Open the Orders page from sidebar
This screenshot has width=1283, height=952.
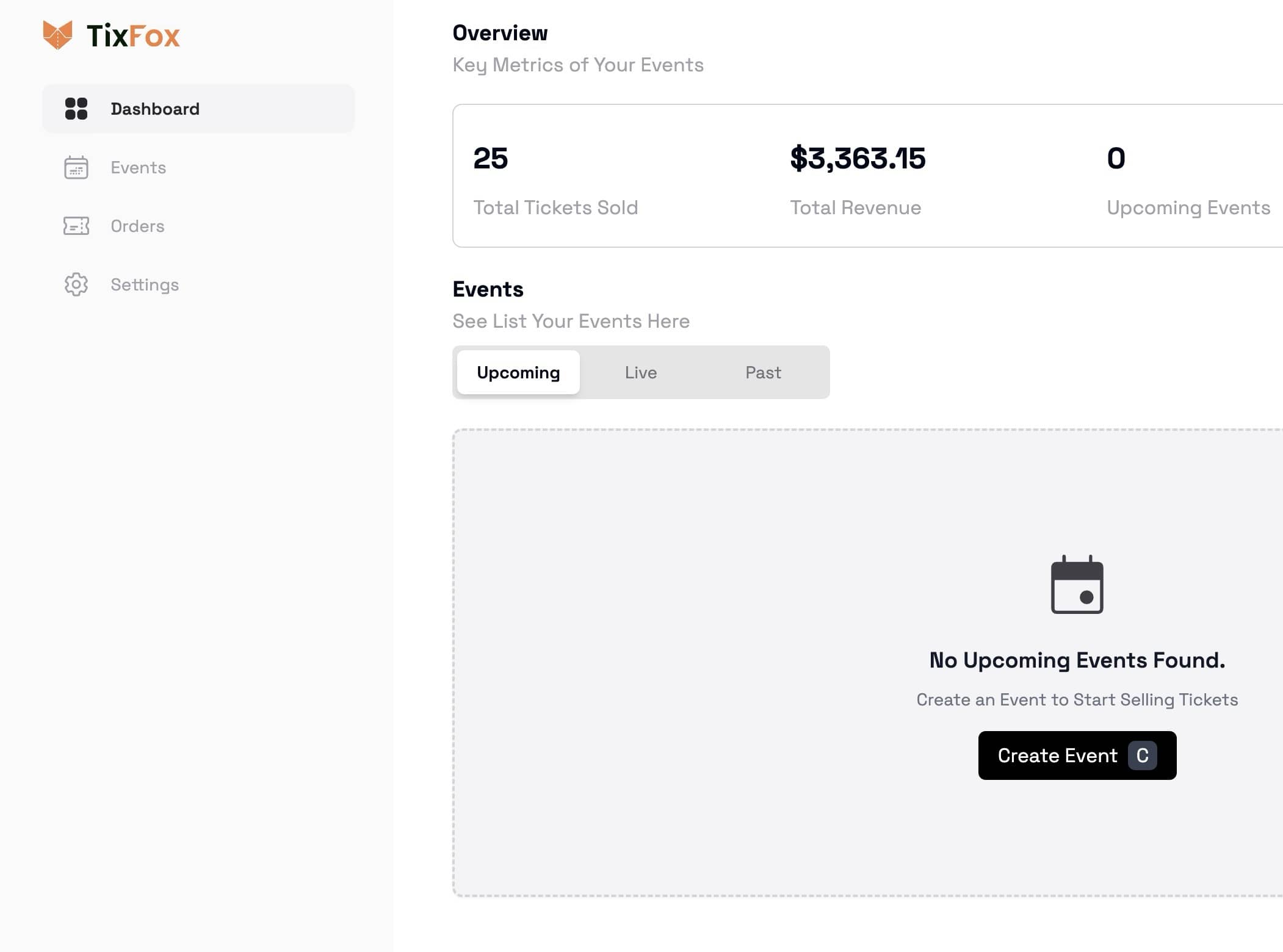click(137, 226)
